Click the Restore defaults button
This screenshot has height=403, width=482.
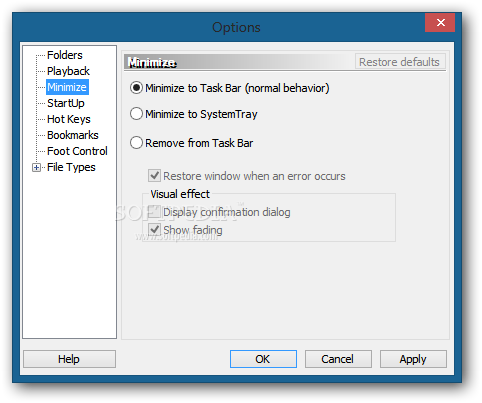[x=399, y=62]
